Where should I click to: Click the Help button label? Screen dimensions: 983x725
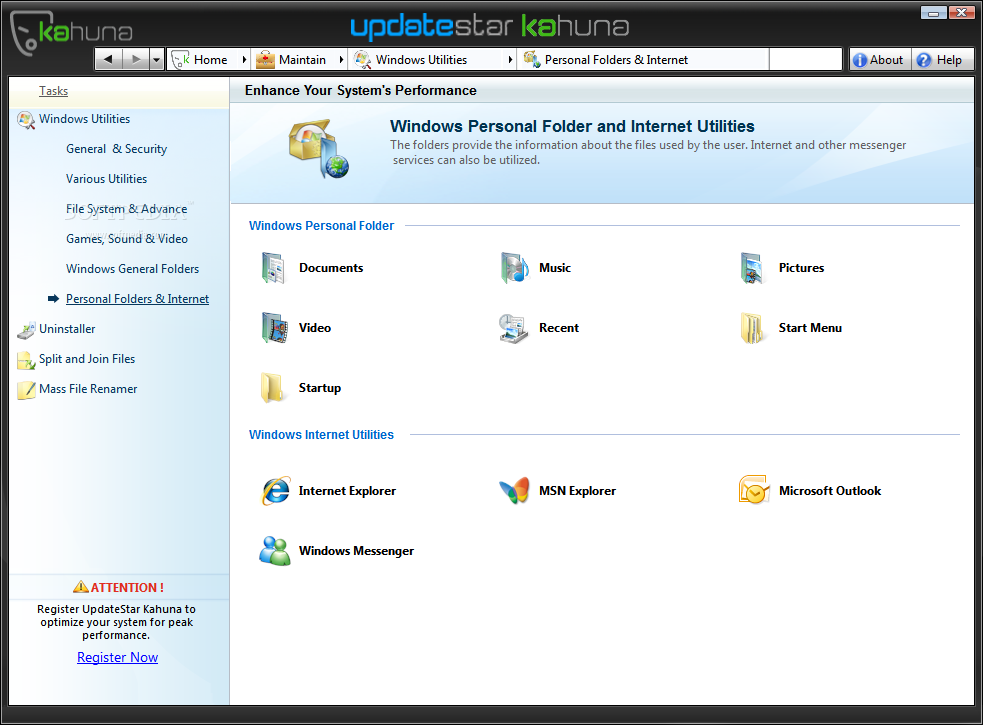[x=949, y=60]
